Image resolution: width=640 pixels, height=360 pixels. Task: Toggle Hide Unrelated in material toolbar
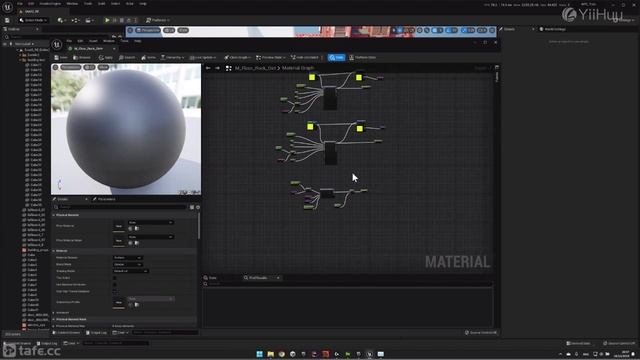click(x=304, y=58)
